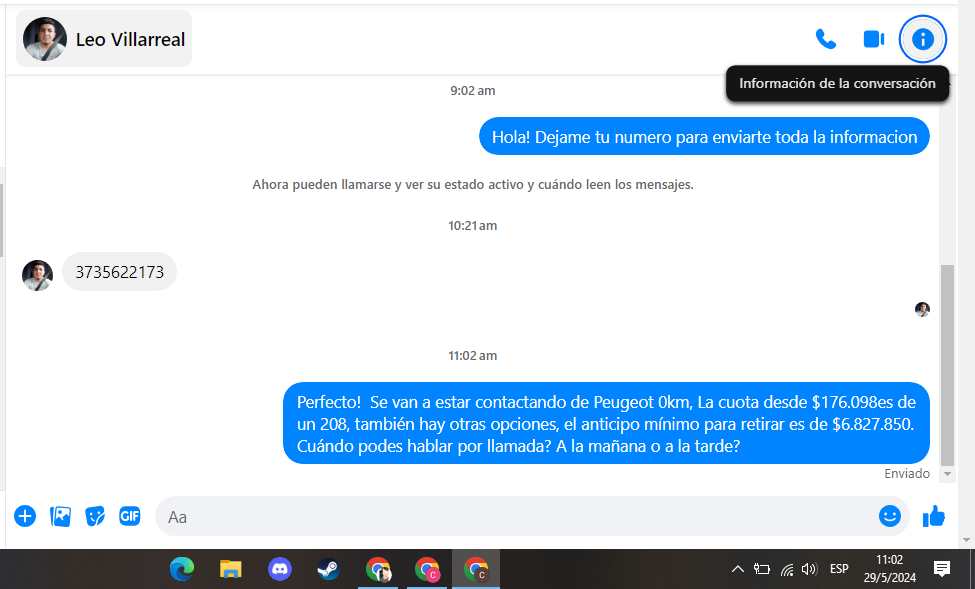
Task: Focus the Aa message input field
Action: [514, 516]
